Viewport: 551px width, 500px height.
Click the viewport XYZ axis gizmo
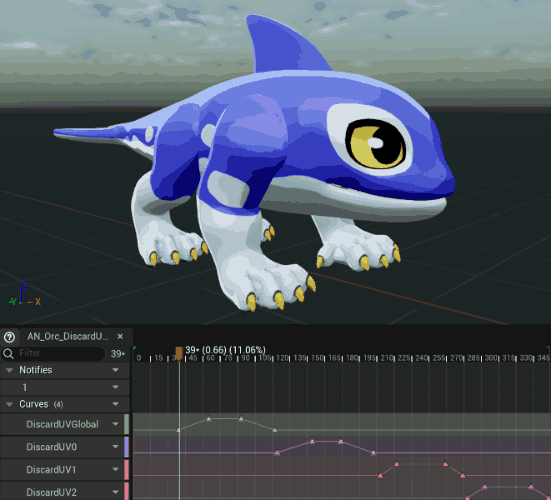pyautogui.click(x=25, y=294)
